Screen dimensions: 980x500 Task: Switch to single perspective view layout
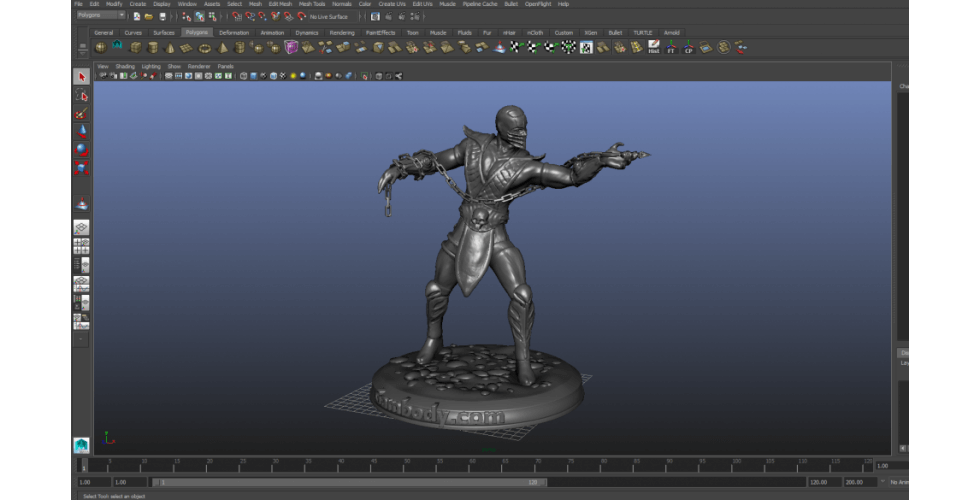(81, 227)
